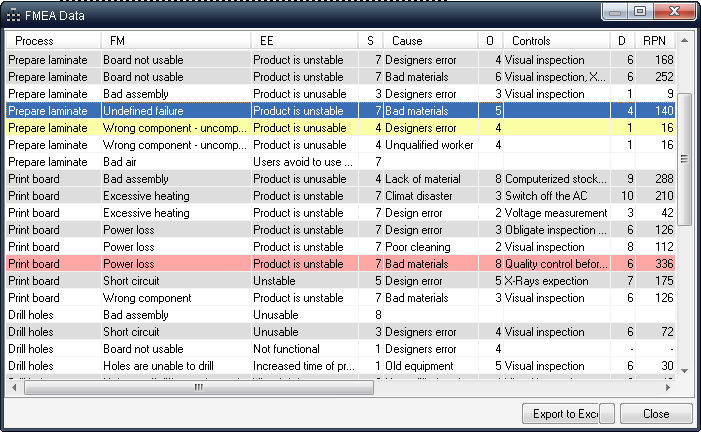The width and height of the screenshot is (701, 432).
Task: Click the Close button at the bottom
Action: click(x=656, y=414)
